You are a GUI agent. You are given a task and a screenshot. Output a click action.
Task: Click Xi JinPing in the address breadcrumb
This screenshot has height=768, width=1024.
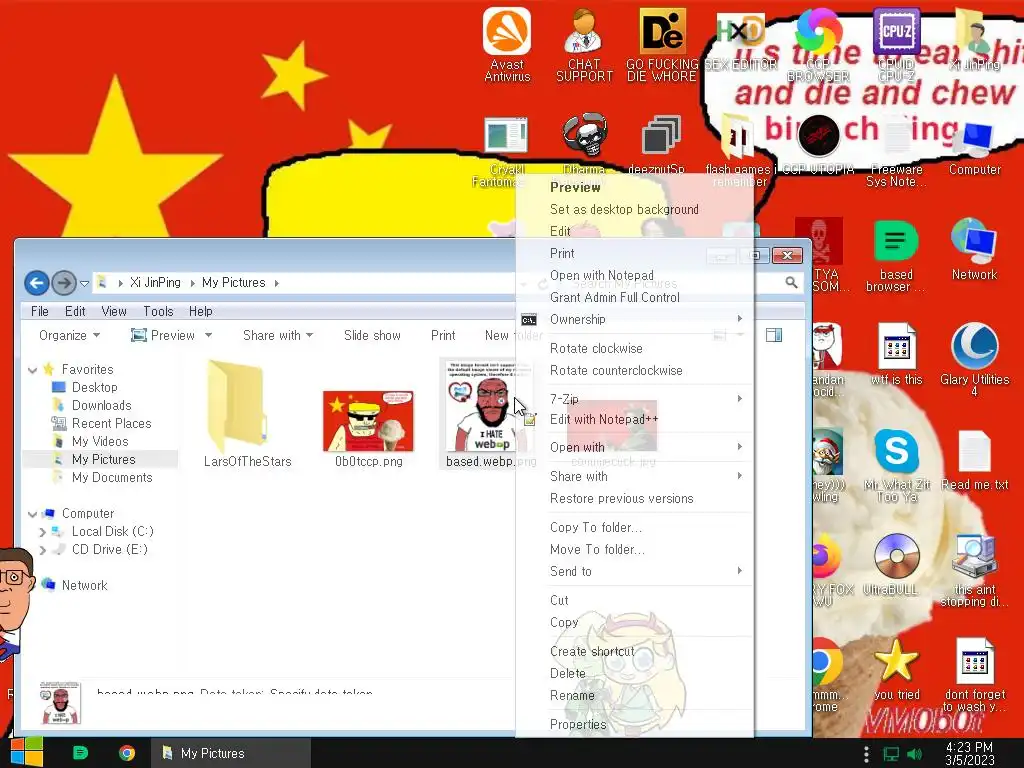click(155, 282)
